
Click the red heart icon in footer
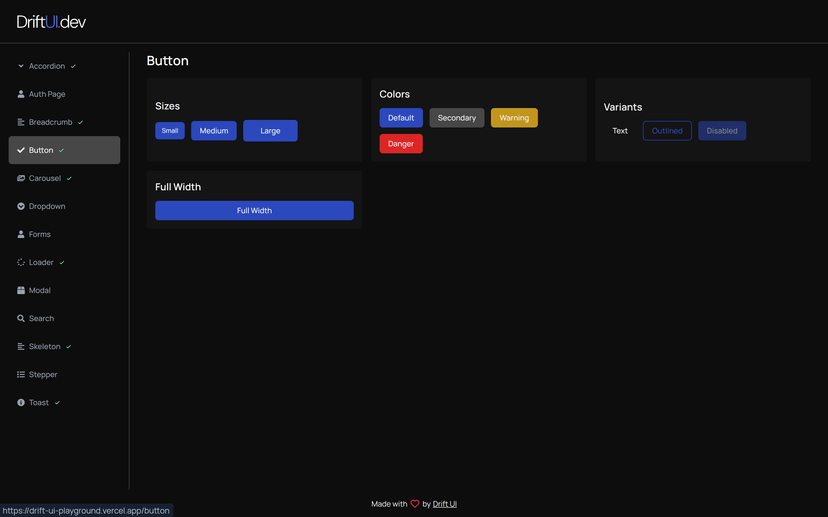point(415,504)
